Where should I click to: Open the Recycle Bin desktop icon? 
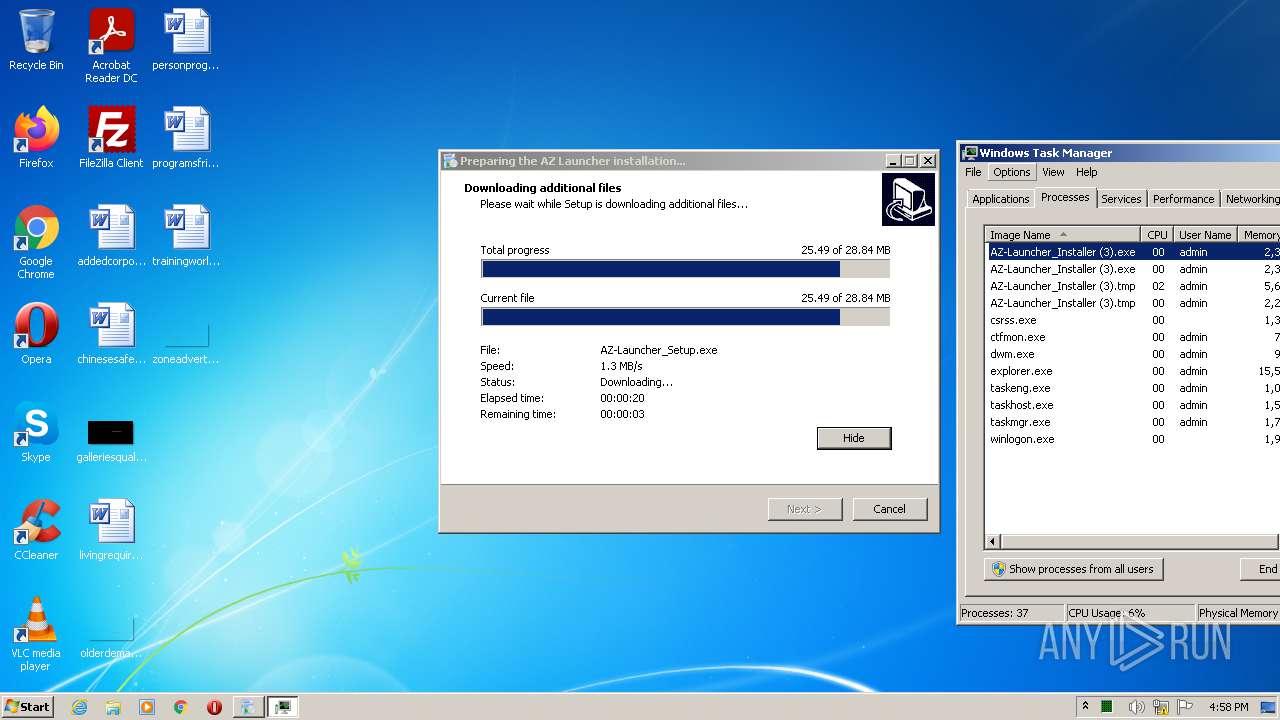(x=36, y=40)
